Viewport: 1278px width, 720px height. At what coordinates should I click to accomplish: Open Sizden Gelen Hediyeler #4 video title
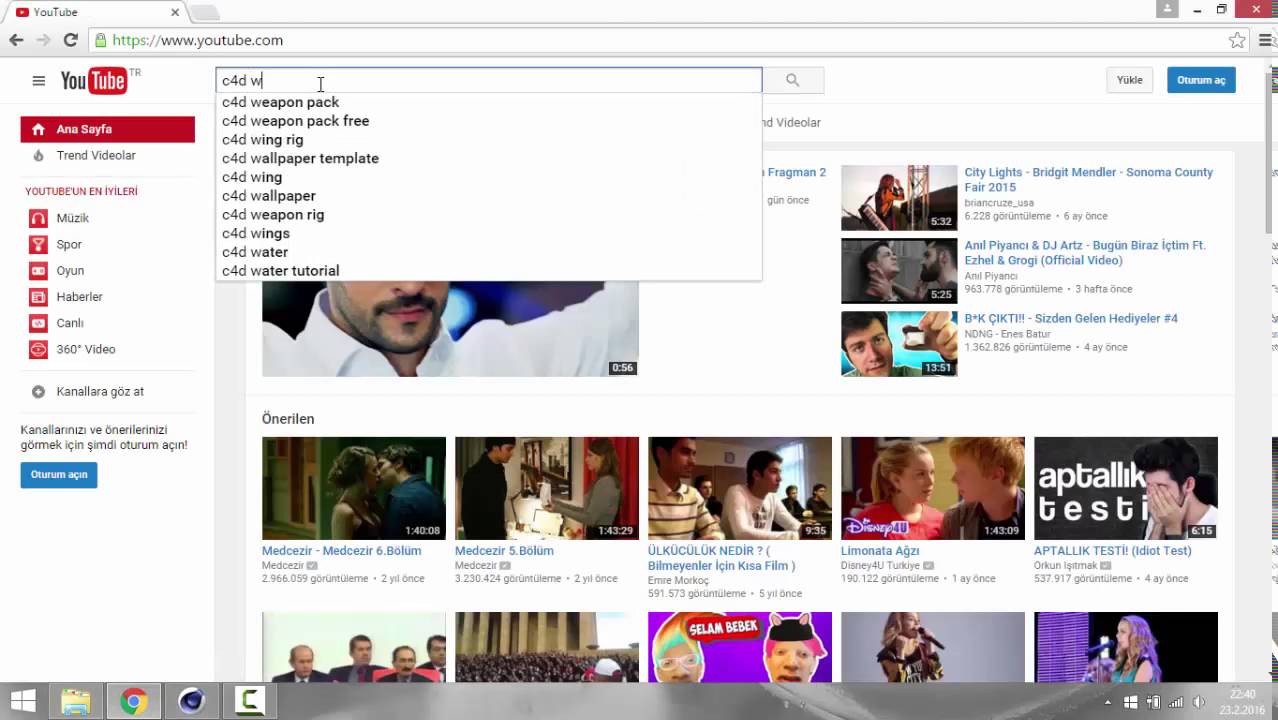point(1071,318)
